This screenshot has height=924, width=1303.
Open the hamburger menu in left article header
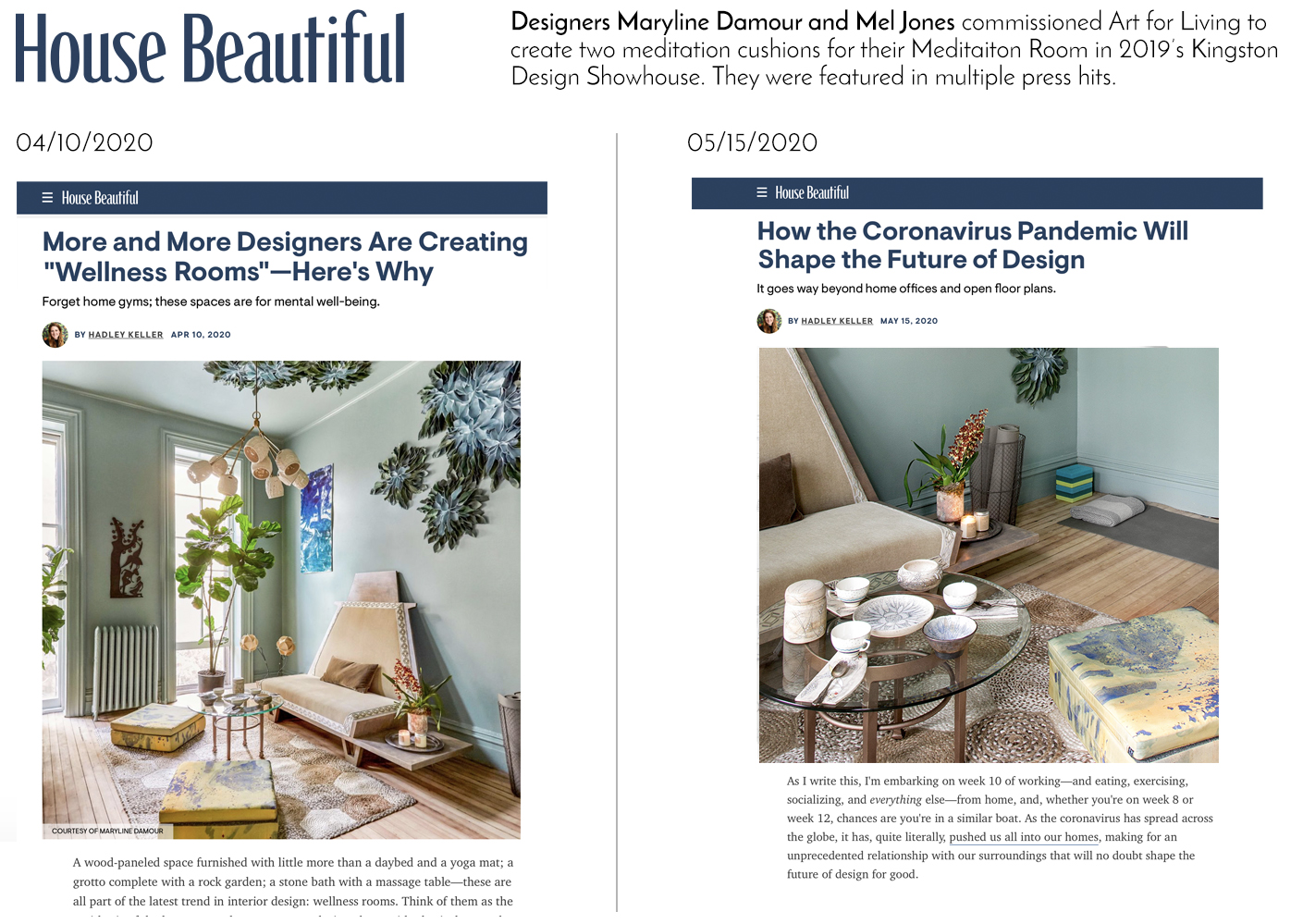(x=47, y=198)
